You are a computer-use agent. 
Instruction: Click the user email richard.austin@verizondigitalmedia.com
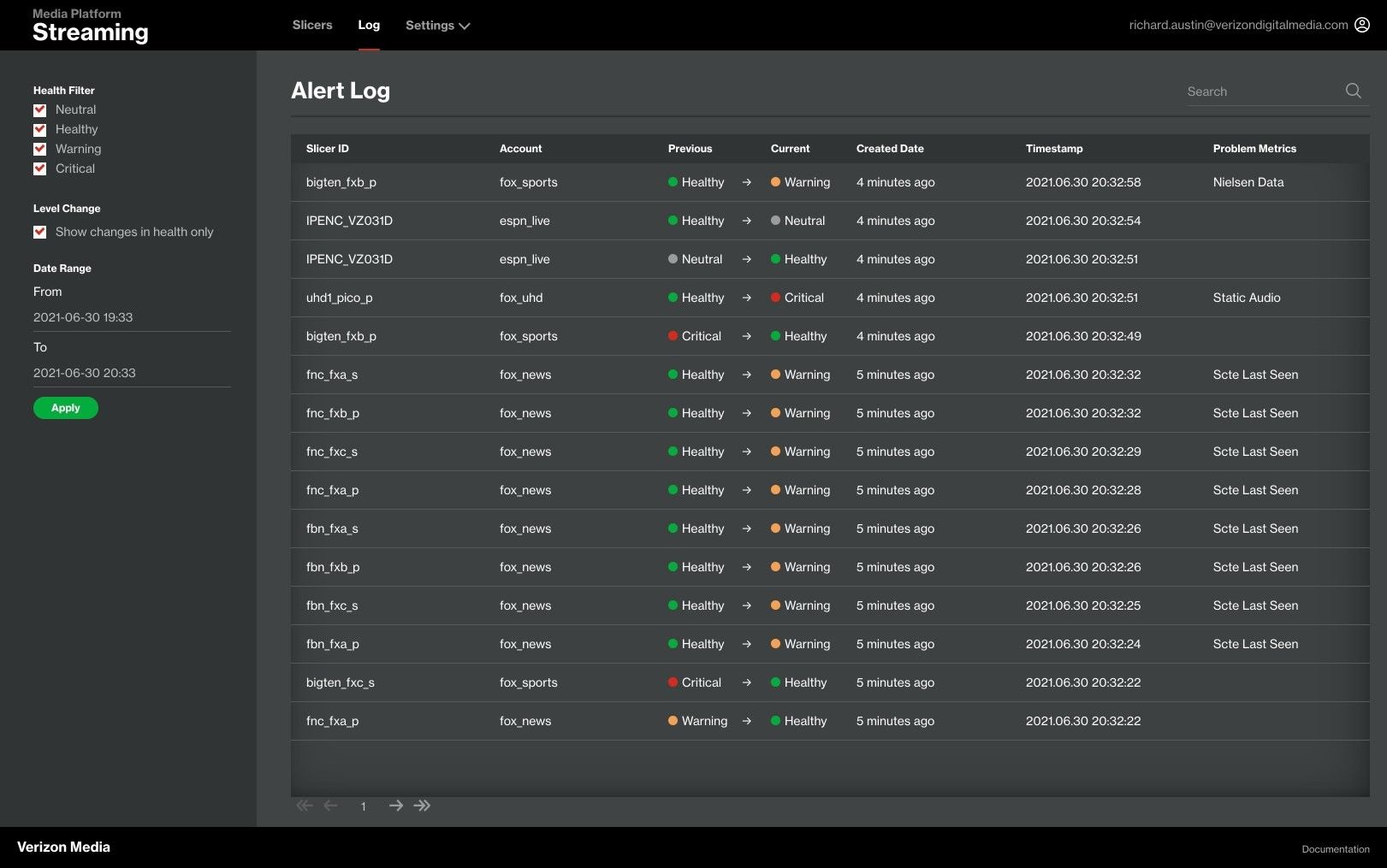point(1238,25)
